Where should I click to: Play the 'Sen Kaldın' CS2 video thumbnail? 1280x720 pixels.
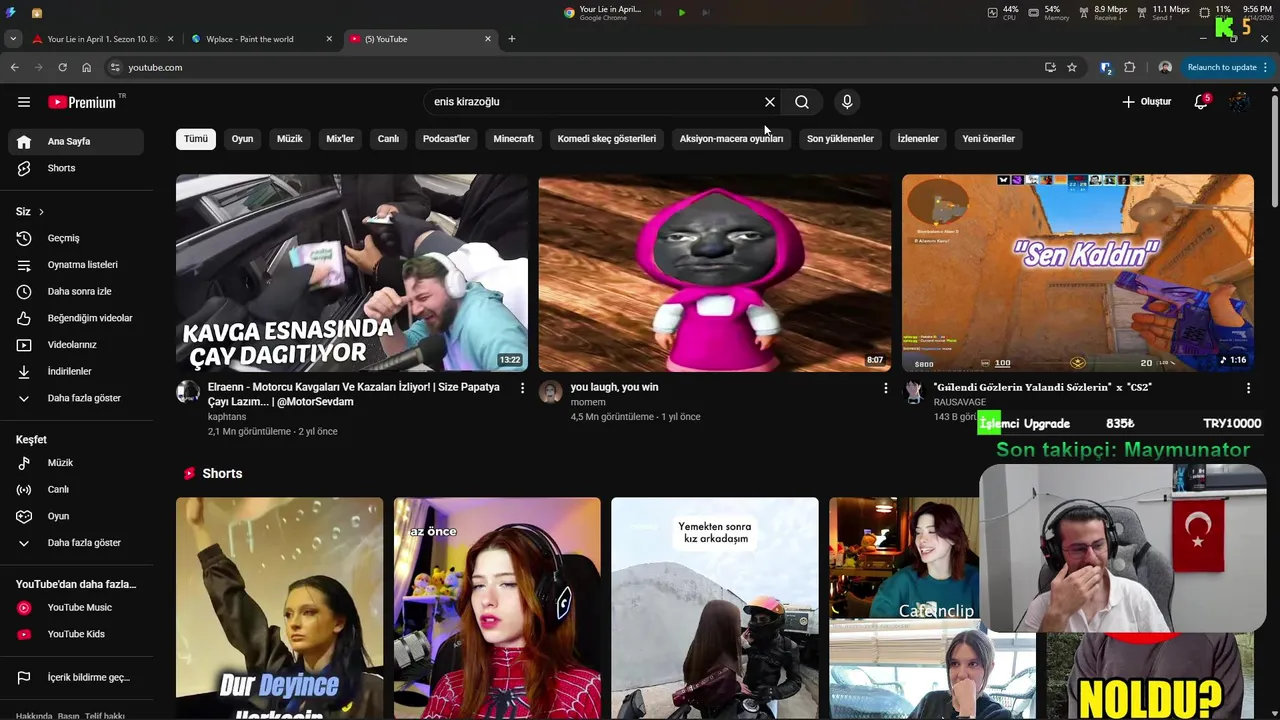pyautogui.click(x=1078, y=273)
